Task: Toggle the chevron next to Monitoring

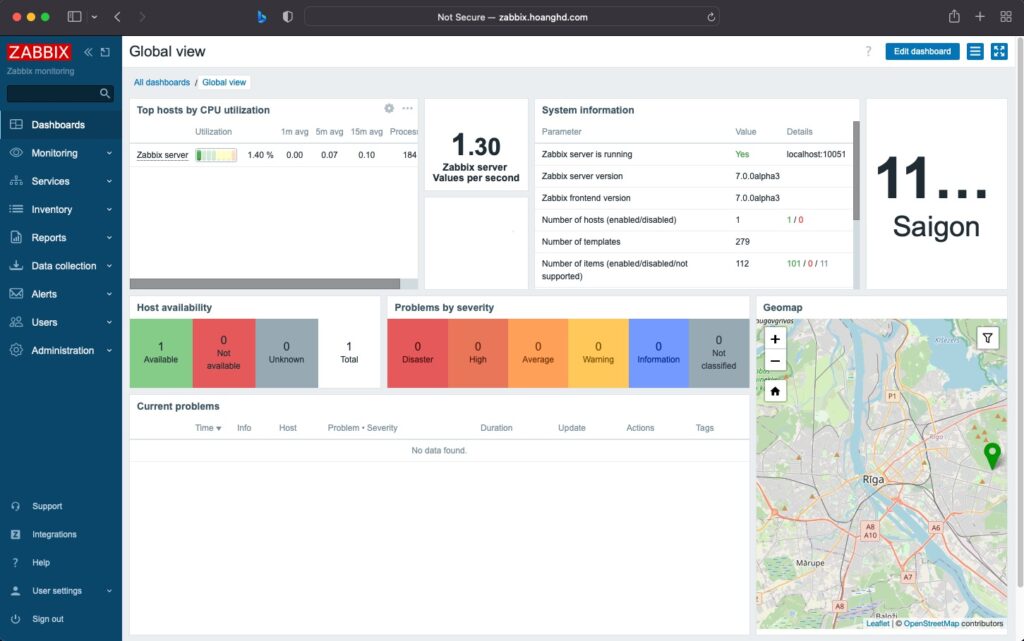Action: point(109,153)
